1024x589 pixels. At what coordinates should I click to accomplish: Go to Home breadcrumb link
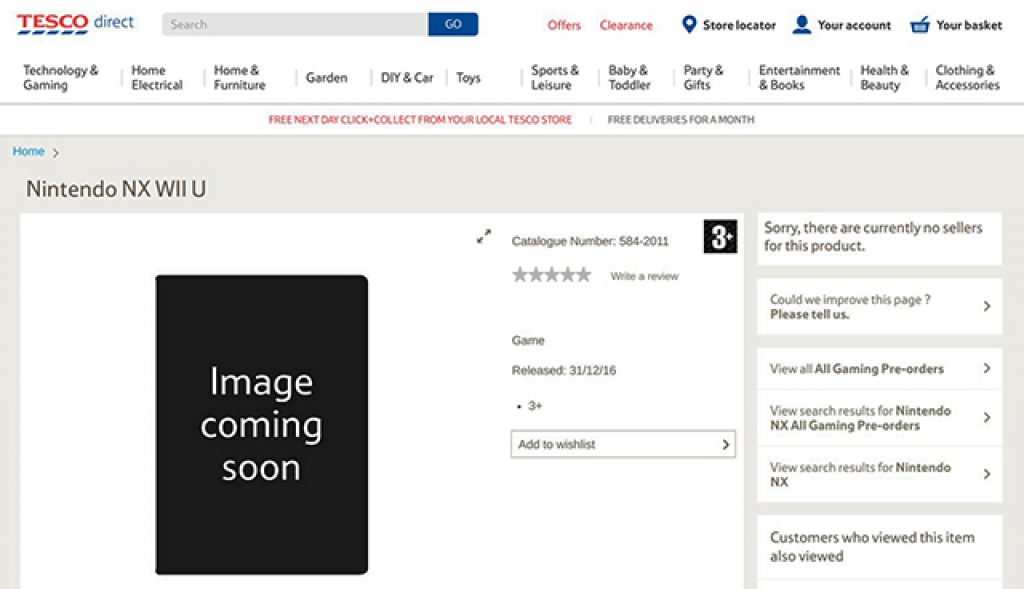pos(29,151)
